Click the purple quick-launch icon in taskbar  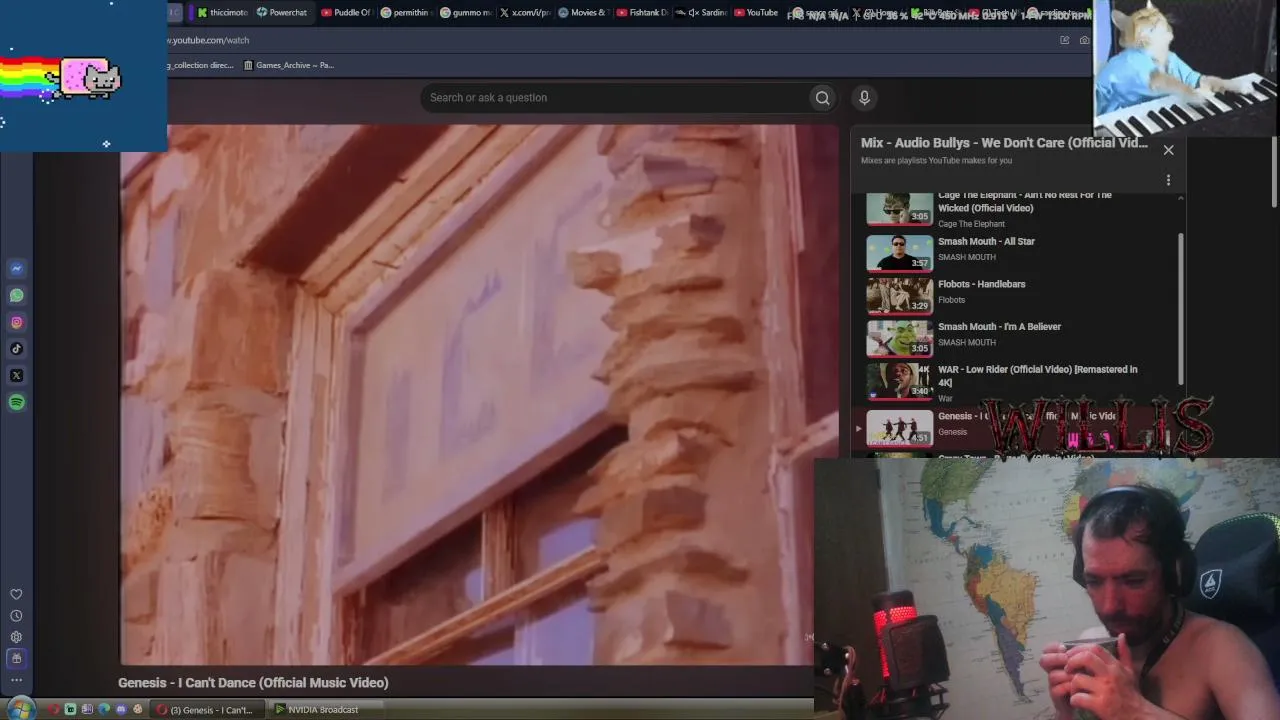pyautogui.click(x=87, y=710)
